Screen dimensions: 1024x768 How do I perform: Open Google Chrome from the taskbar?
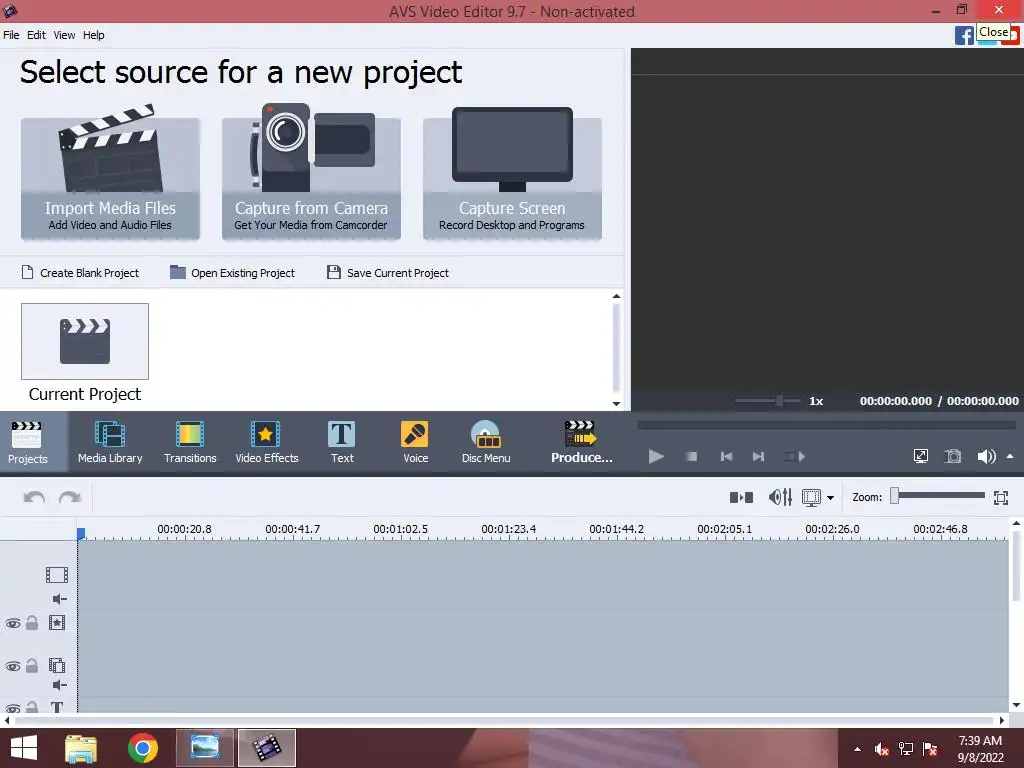point(142,748)
